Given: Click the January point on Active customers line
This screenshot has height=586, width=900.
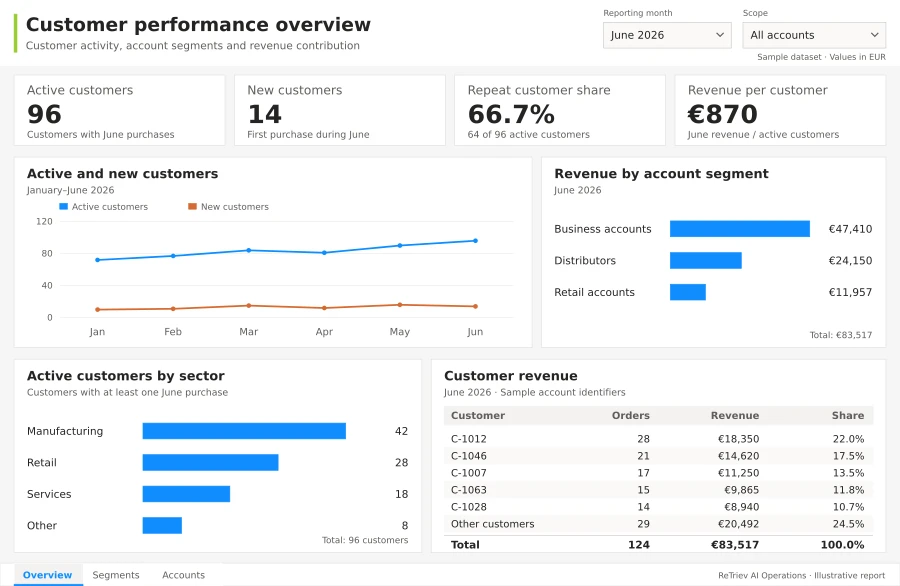Looking at the screenshot, I should coord(98,260).
